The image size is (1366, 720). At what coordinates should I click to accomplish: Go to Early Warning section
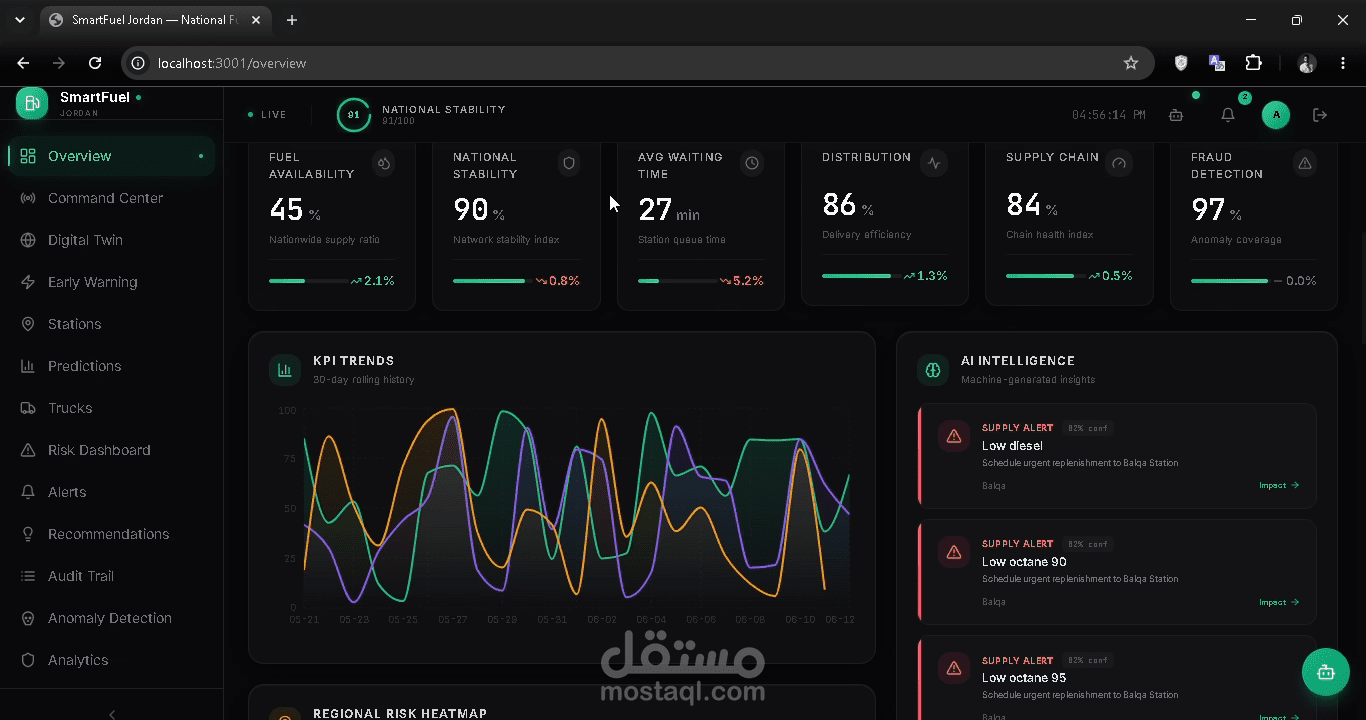(111, 282)
